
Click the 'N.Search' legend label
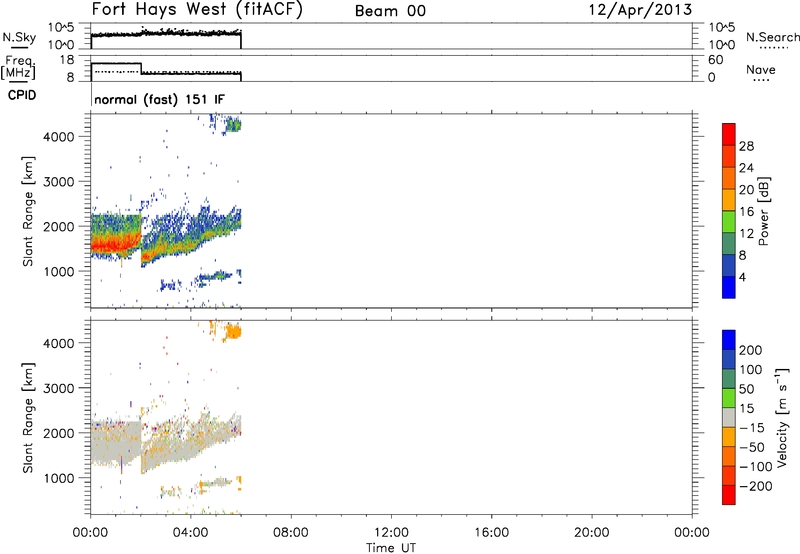pos(772,37)
